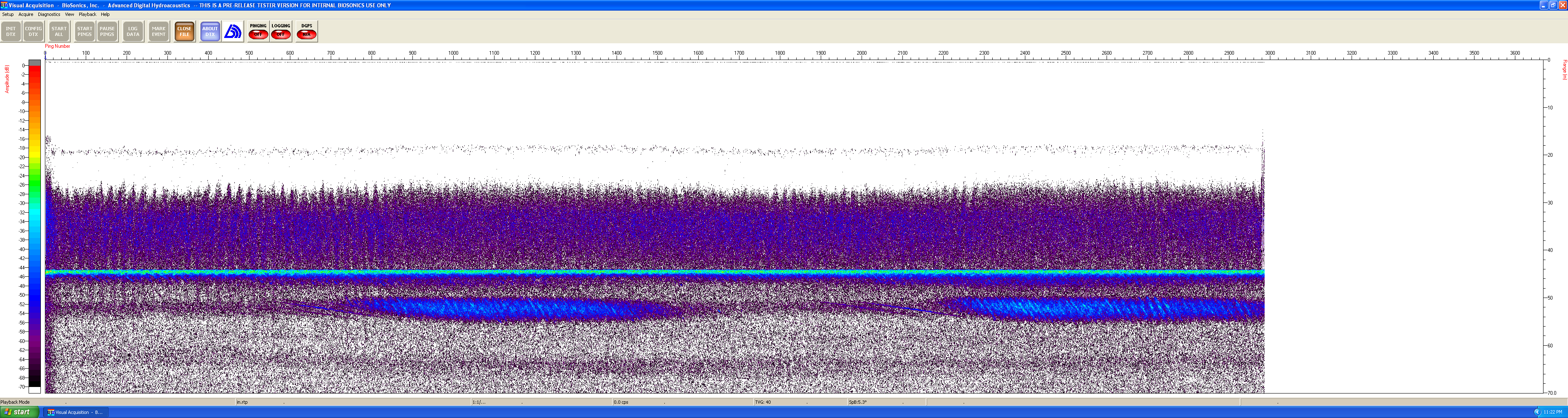Image resolution: width=1568 pixels, height=418 pixels.
Task: Click the 'Ping Number' axis label
Action: (57, 46)
